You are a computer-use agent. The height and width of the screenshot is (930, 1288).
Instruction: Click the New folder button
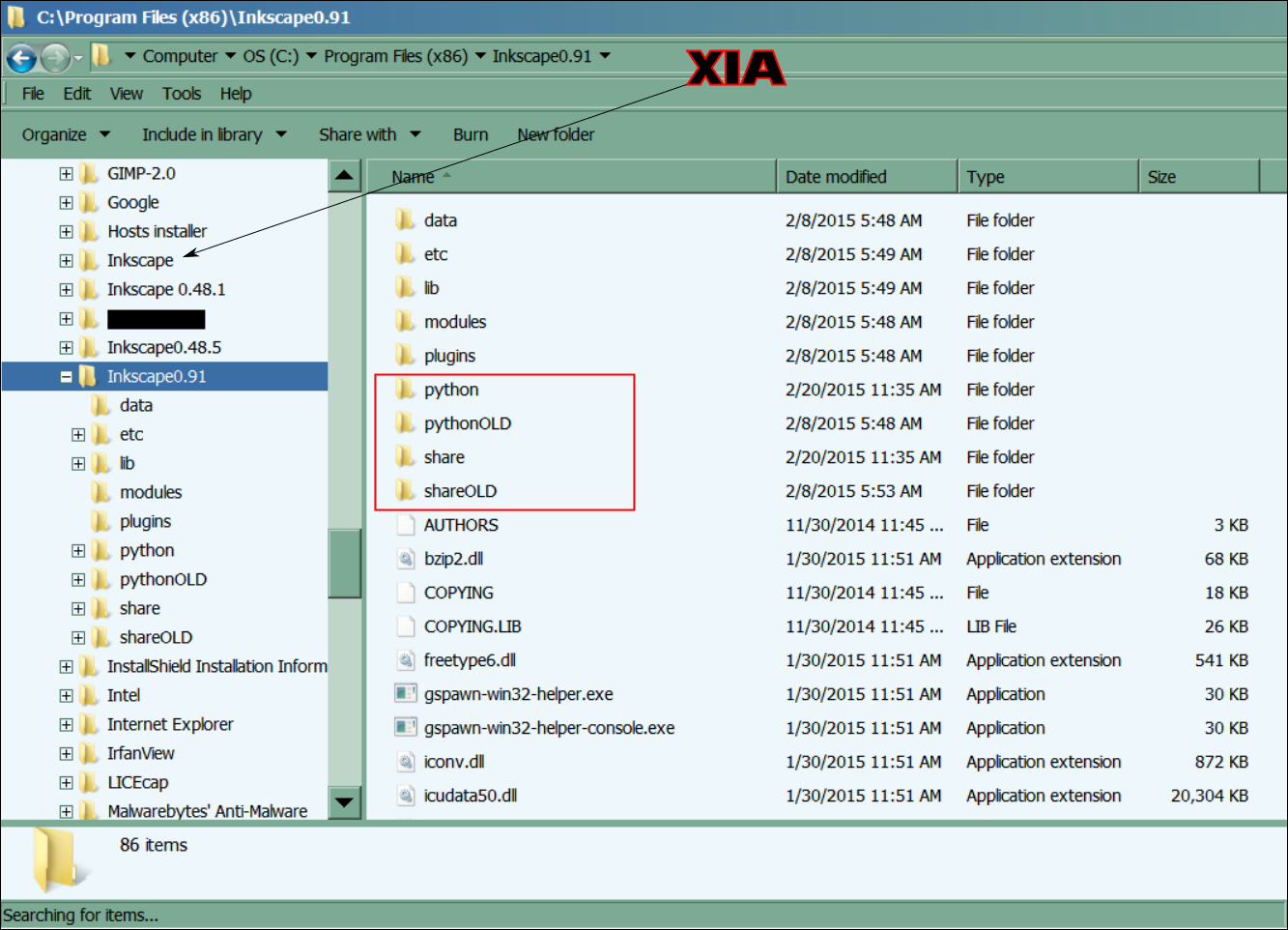[x=556, y=134]
